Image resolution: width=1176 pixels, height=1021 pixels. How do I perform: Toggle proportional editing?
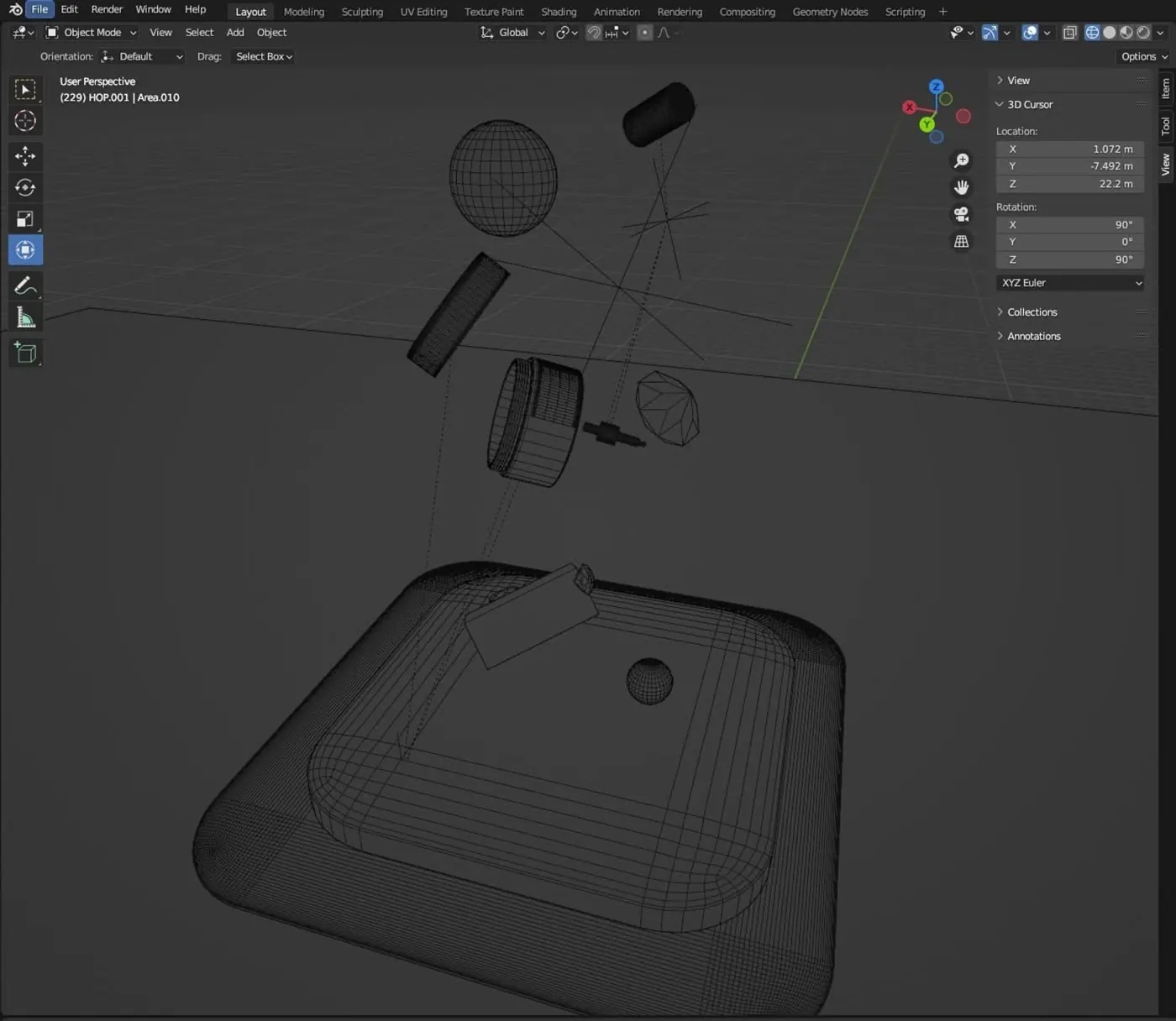(x=644, y=33)
